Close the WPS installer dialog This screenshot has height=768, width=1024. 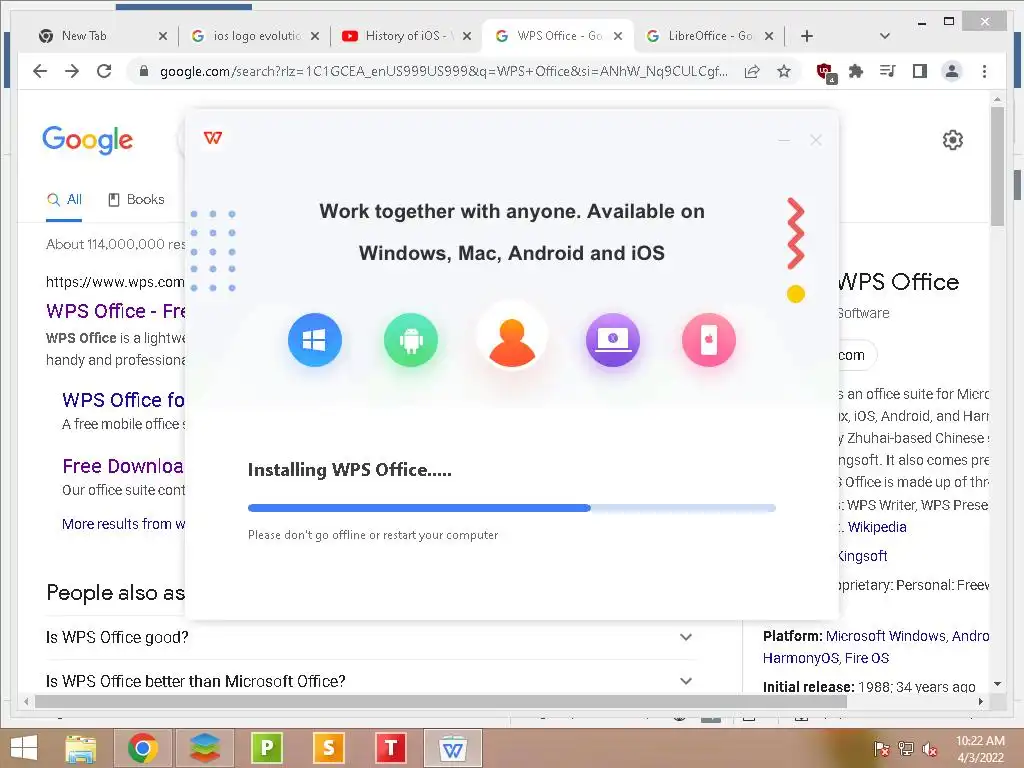click(x=816, y=140)
